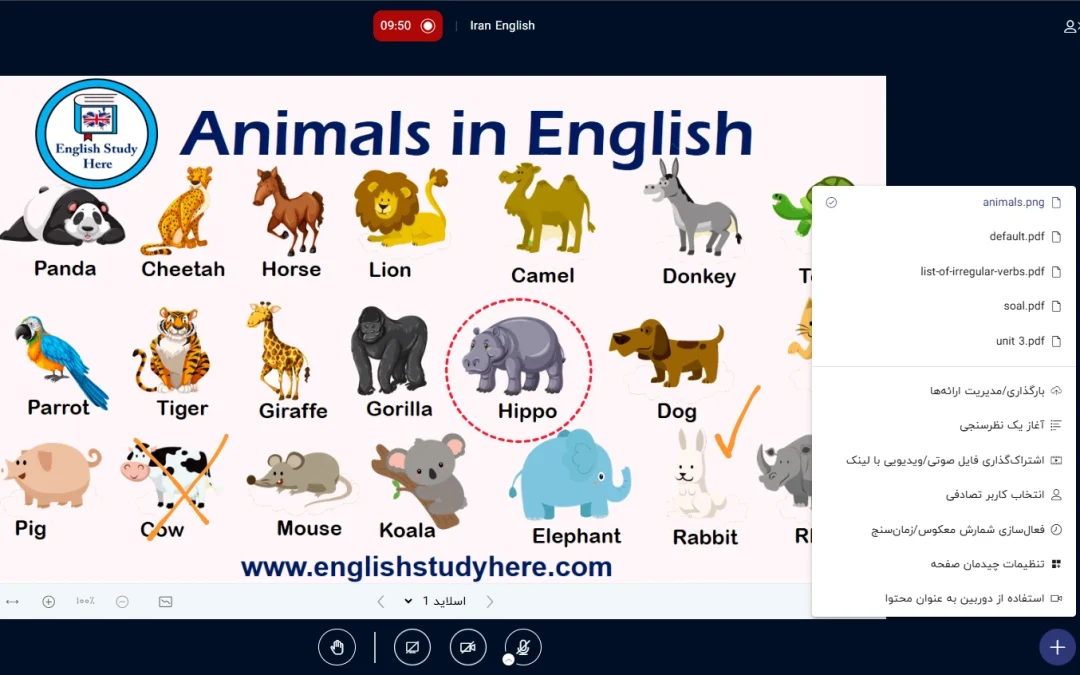The image size is (1080, 675).
Task: Raise your hand with the hand button
Action: [337, 647]
